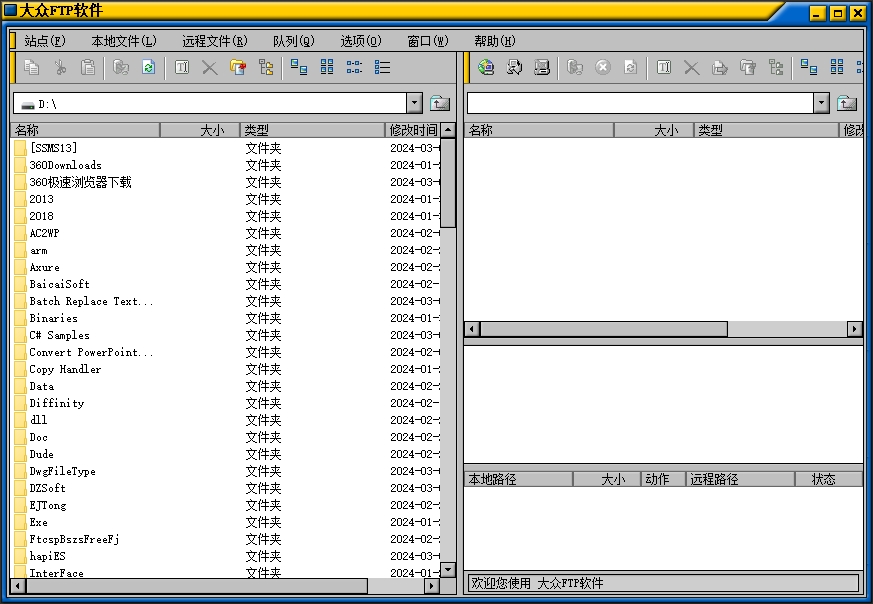Click remote list horizontal scrollbar right arrow
This screenshot has height=604, width=873.
click(x=855, y=329)
